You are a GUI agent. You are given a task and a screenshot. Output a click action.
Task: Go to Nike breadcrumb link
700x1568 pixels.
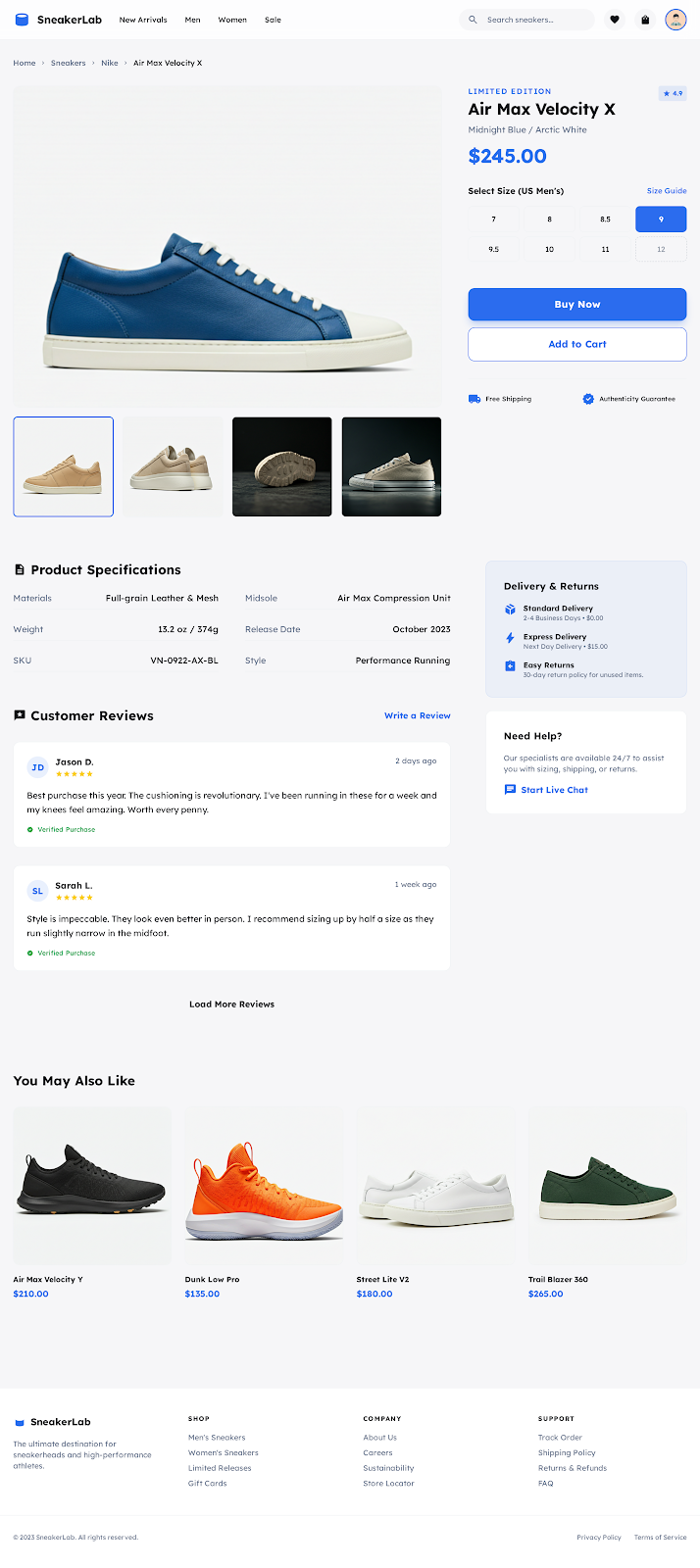pos(110,63)
